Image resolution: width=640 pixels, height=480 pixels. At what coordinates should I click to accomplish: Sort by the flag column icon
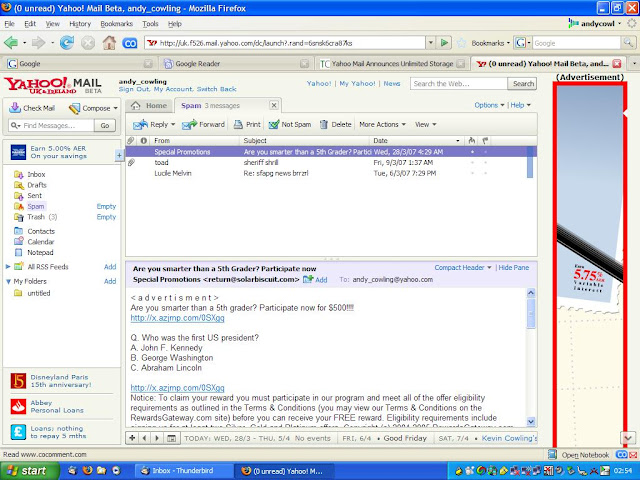pyautogui.click(x=485, y=140)
